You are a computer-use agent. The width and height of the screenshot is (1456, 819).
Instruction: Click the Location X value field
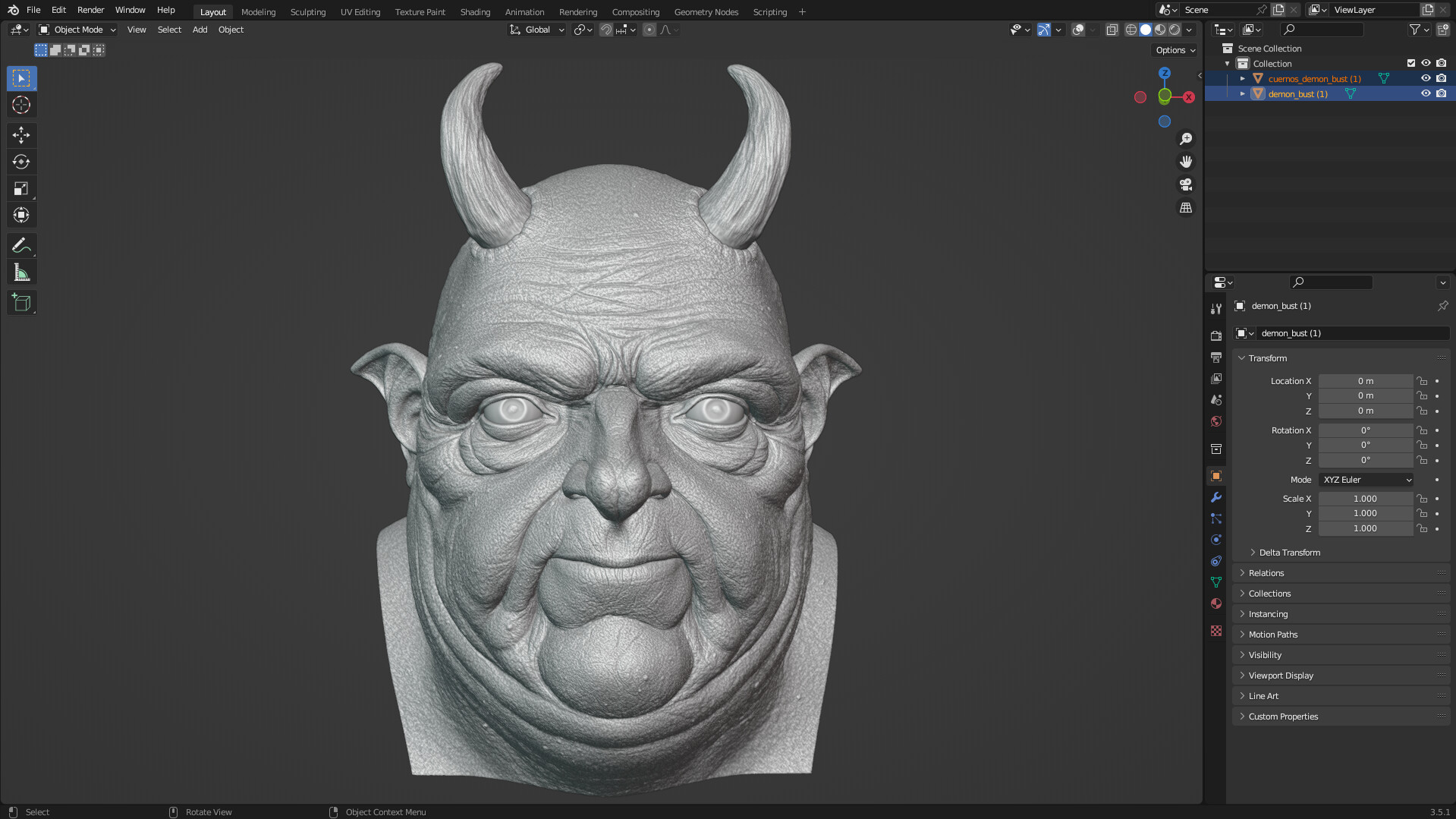[1365, 380]
